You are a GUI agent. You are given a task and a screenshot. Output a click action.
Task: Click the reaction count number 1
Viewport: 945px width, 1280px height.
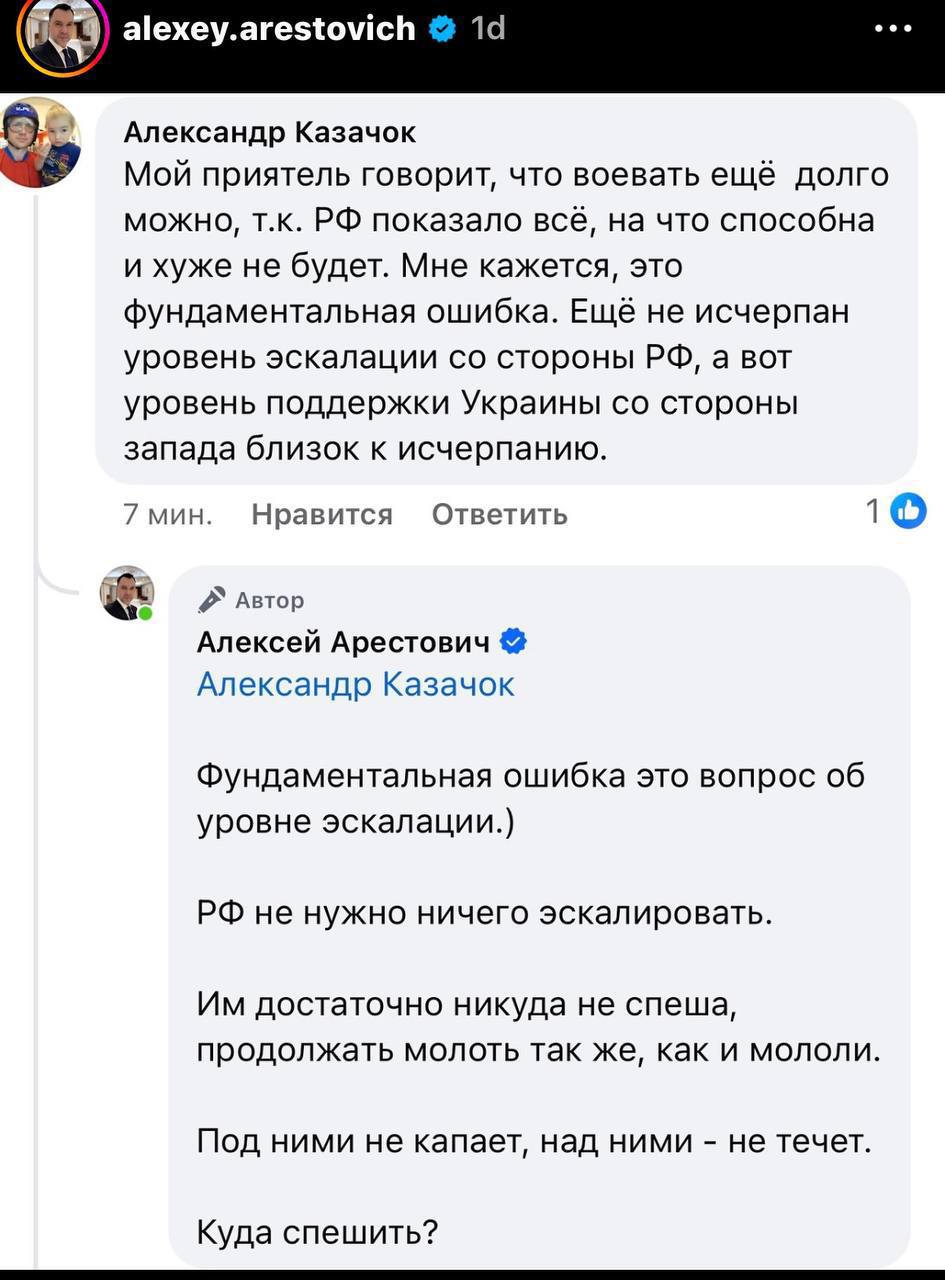[x=873, y=512]
